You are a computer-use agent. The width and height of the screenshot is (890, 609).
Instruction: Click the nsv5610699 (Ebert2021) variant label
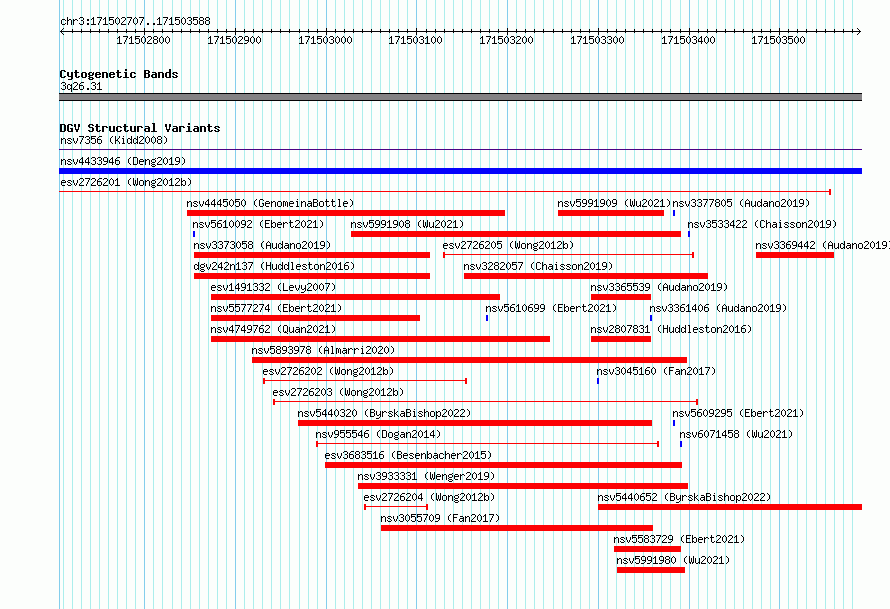(x=551, y=308)
